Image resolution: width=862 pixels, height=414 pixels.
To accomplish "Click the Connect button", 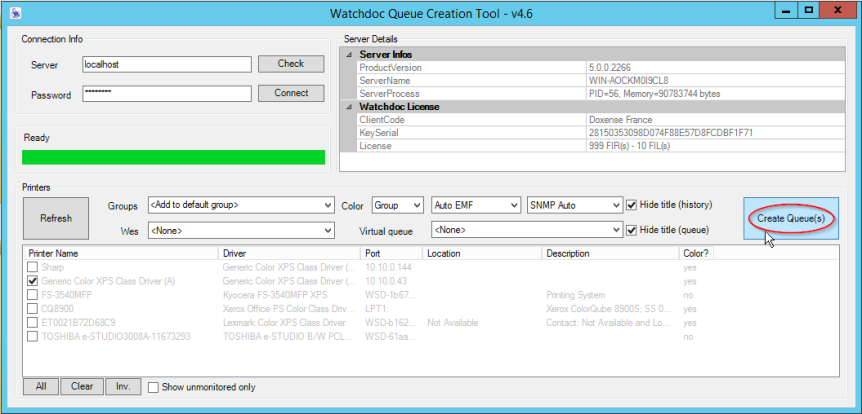I will 291,93.
